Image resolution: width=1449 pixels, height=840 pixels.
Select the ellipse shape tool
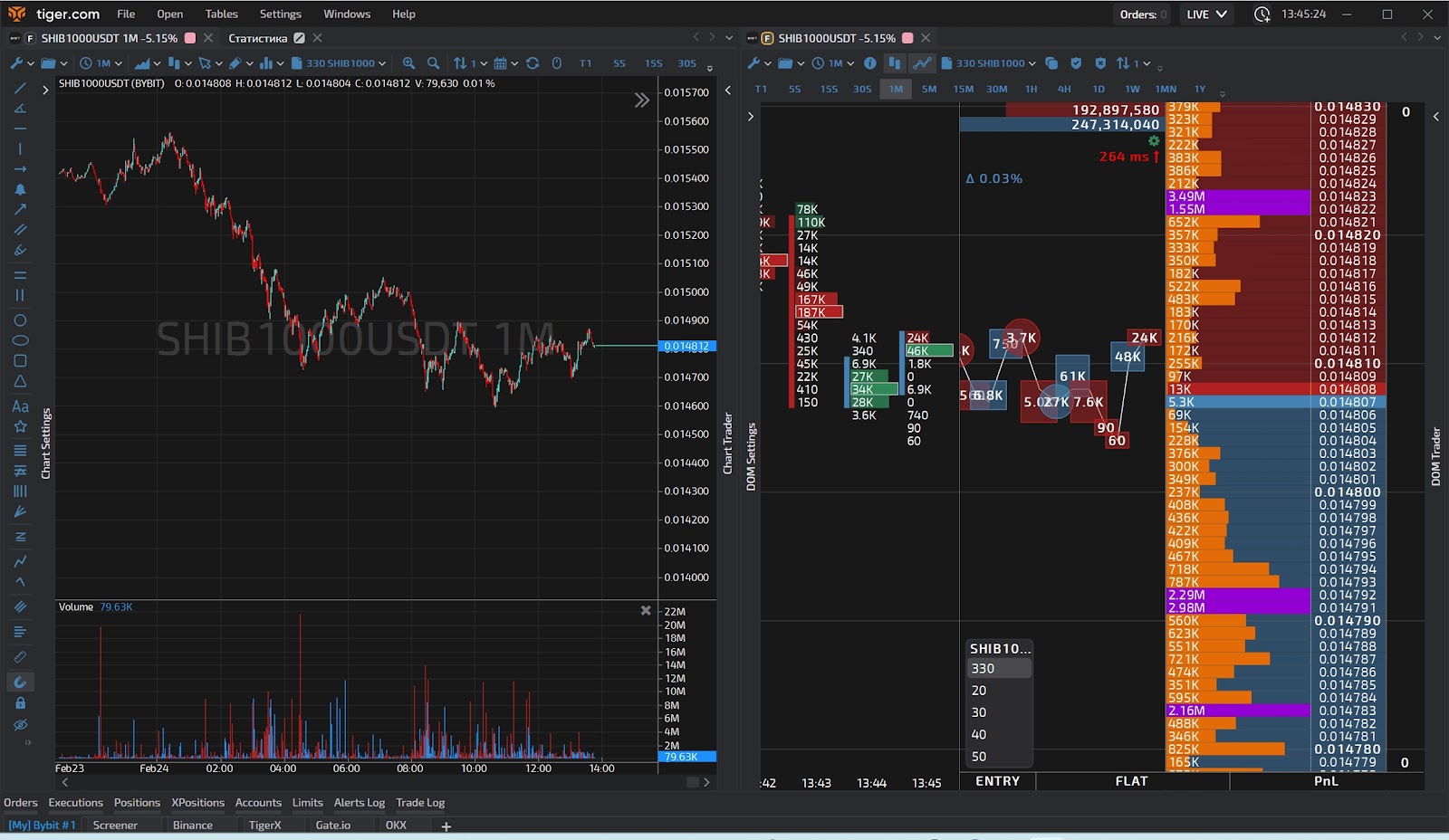pos(20,340)
